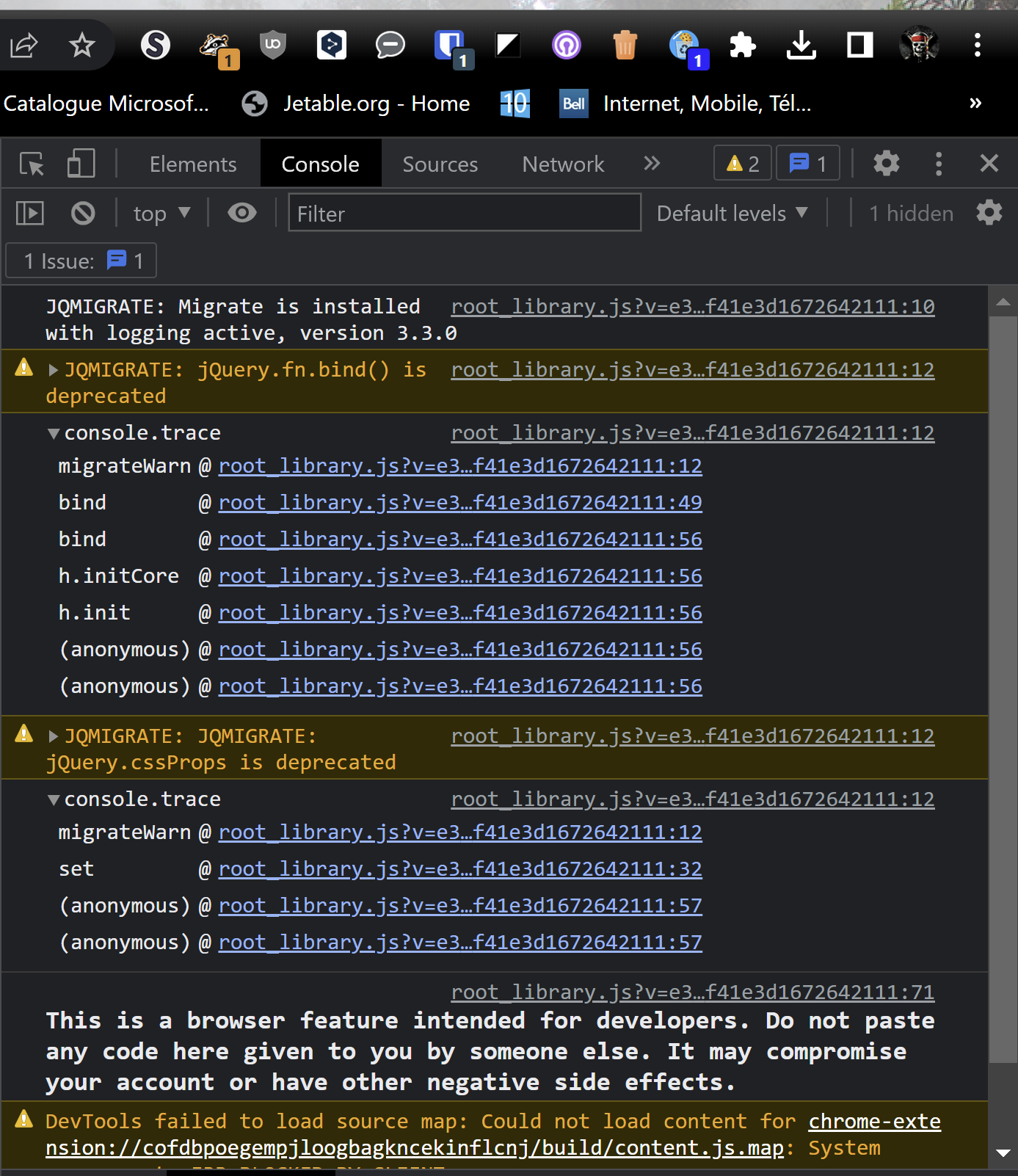Open the Extensions puzzle piece menu

743,46
